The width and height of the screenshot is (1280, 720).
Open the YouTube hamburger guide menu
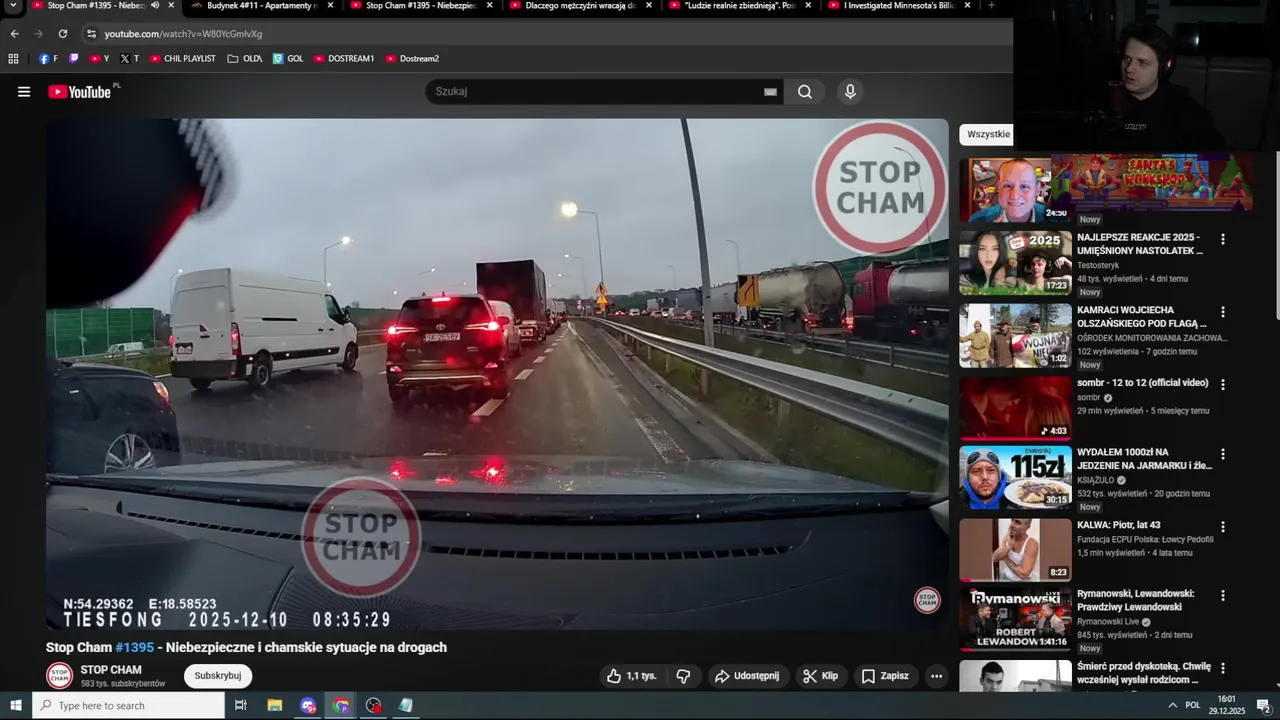[24, 92]
